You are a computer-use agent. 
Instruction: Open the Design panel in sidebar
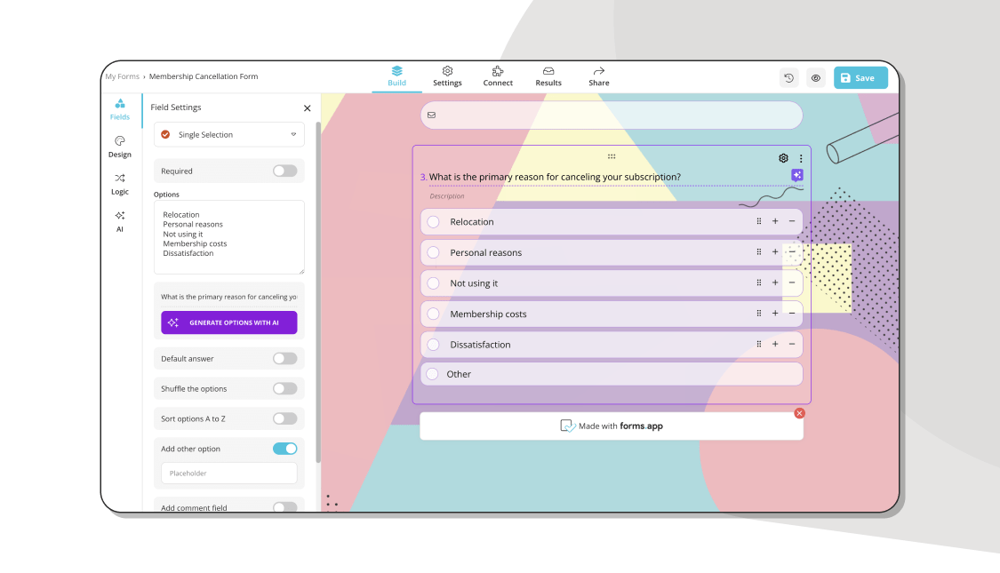[x=120, y=147]
